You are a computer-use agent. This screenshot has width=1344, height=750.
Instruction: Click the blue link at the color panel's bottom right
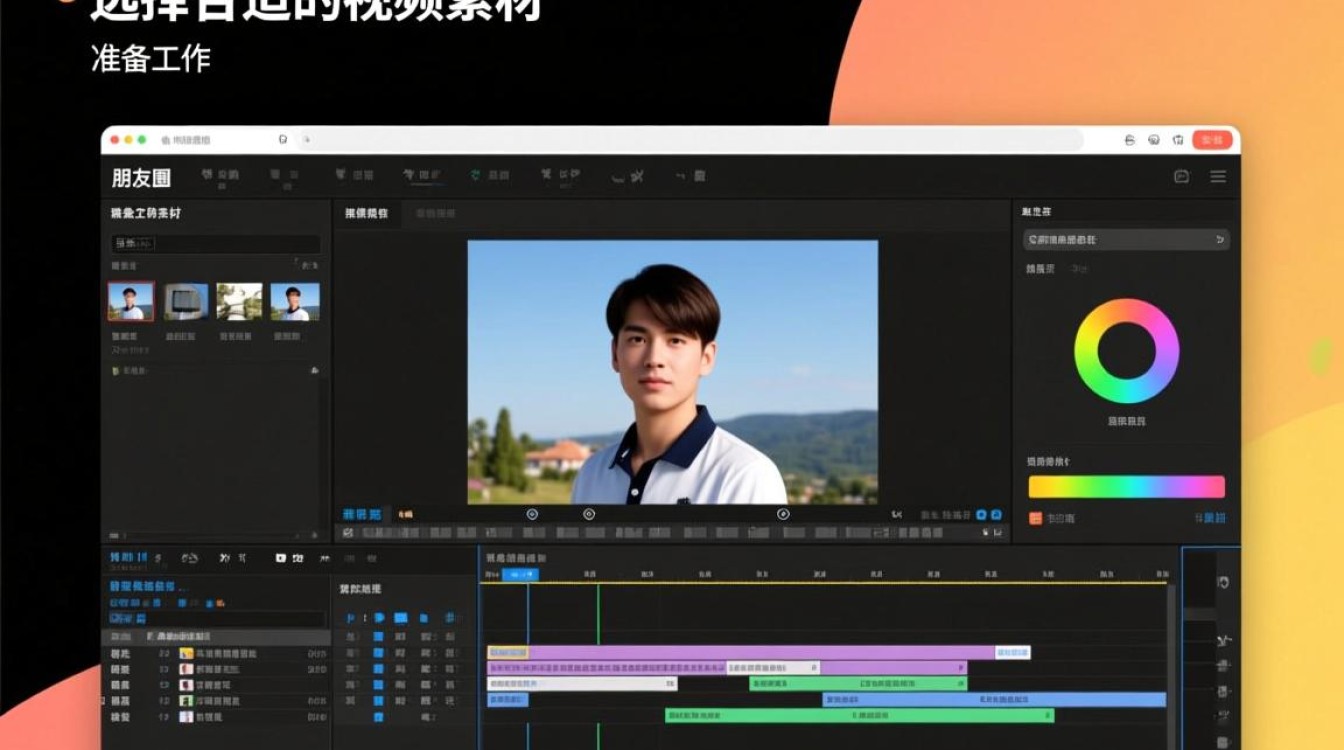tap(1211, 518)
